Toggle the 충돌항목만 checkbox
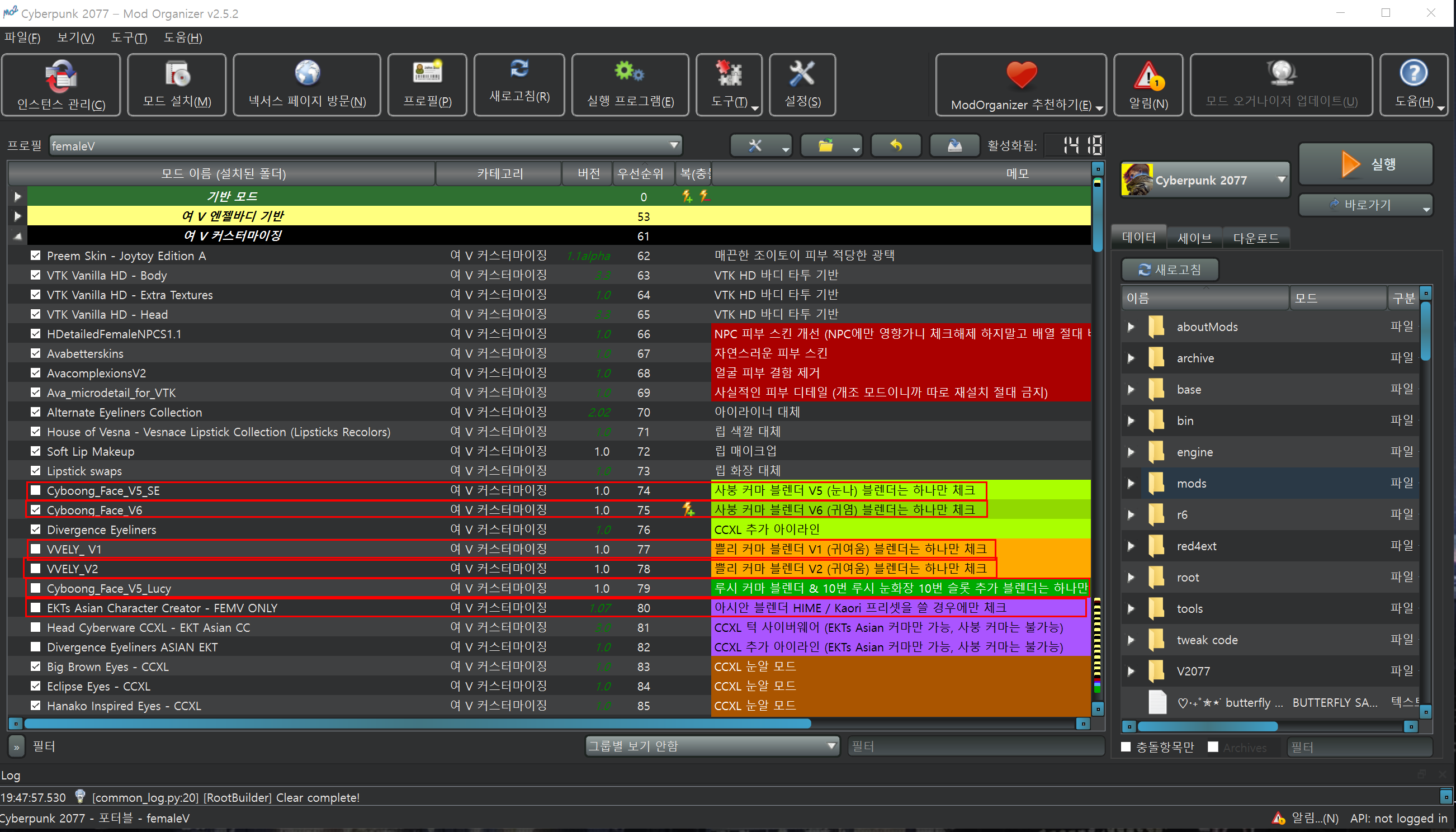Viewport: 1456px width, 832px height. click(1126, 747)
